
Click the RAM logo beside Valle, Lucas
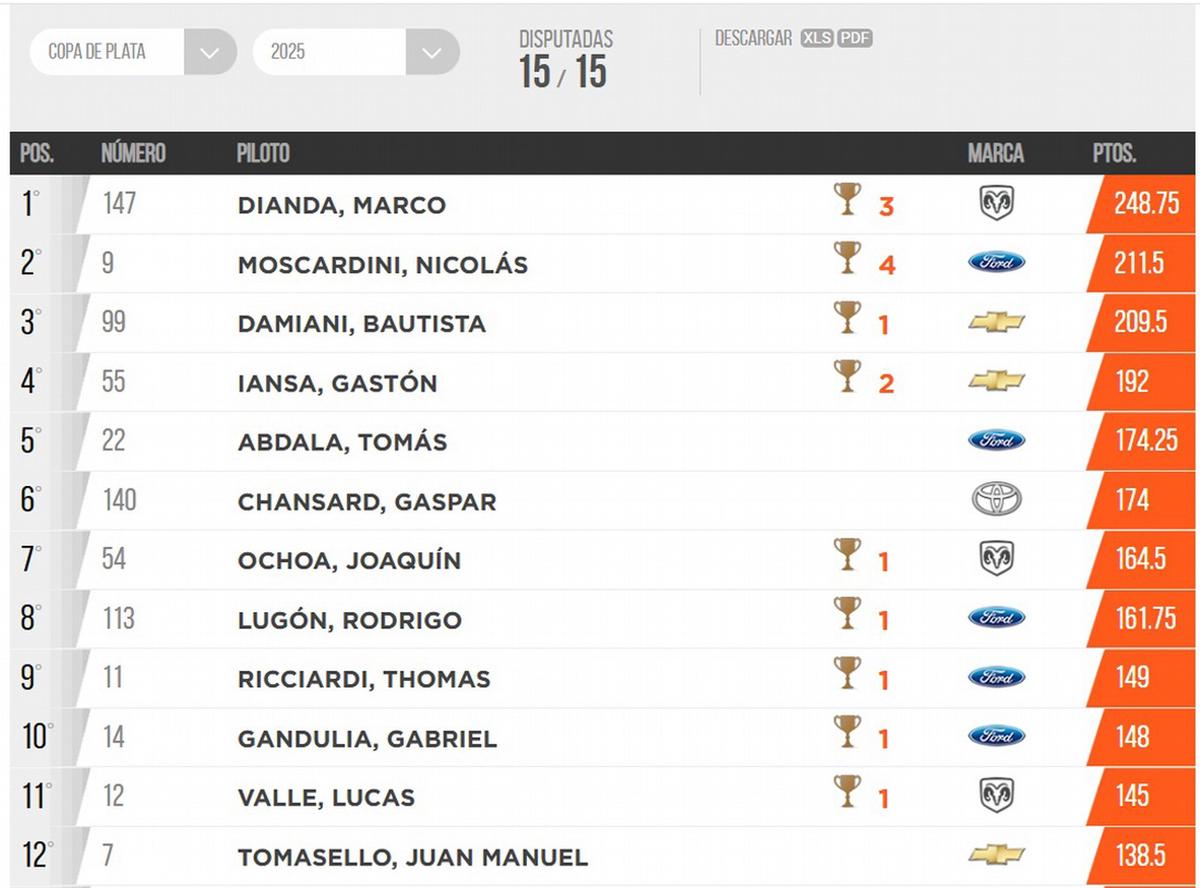click(996, 796)
